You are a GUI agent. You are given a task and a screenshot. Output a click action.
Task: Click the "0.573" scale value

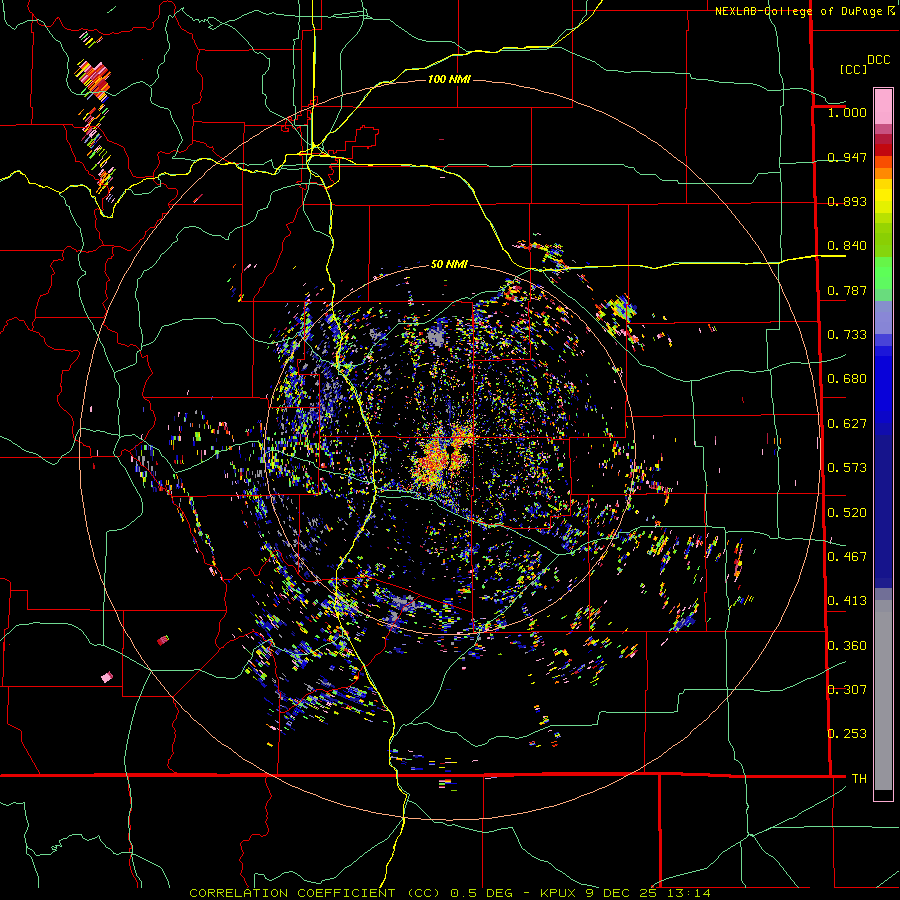pos(847,468)
